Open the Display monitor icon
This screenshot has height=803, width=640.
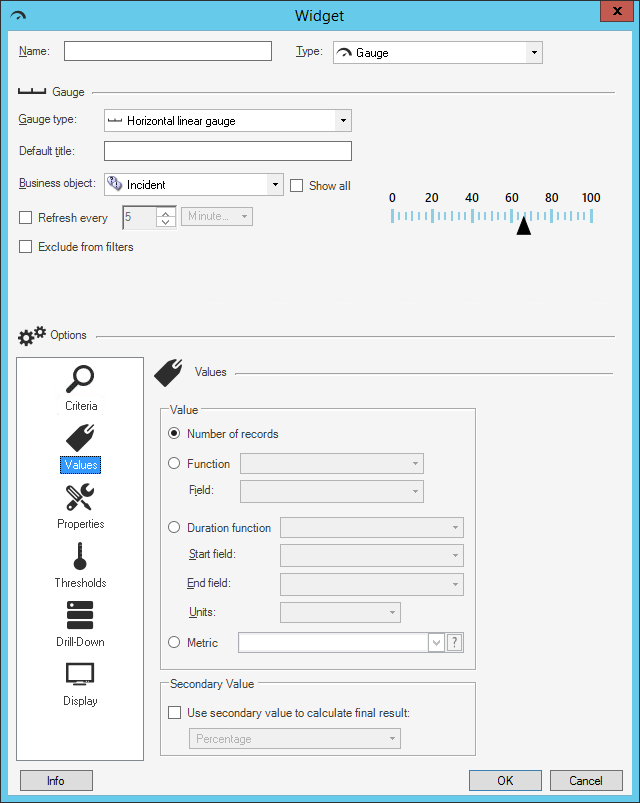[x=80, y=674]
